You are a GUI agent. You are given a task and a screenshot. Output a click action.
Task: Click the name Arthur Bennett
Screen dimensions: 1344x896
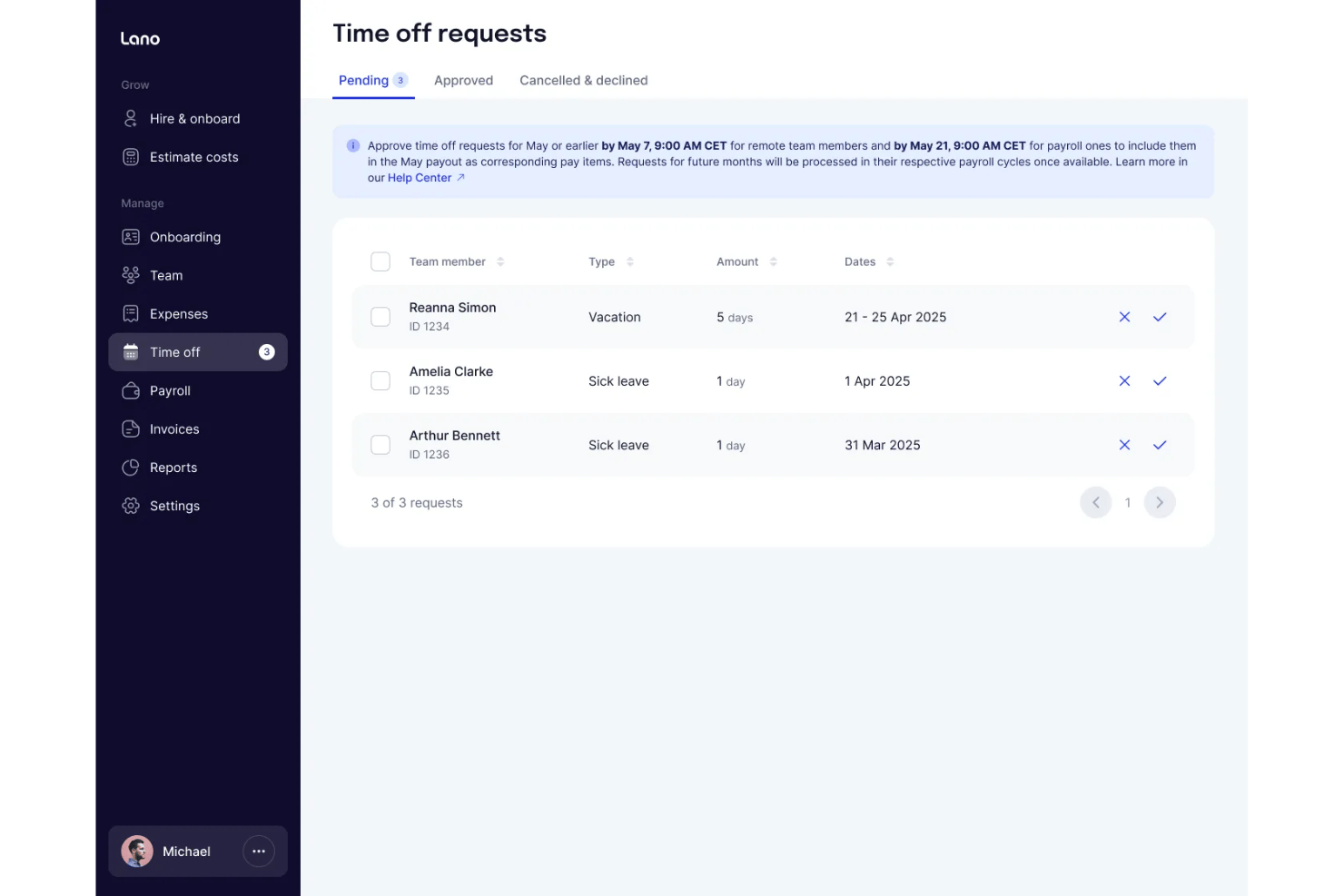[455, 436]
